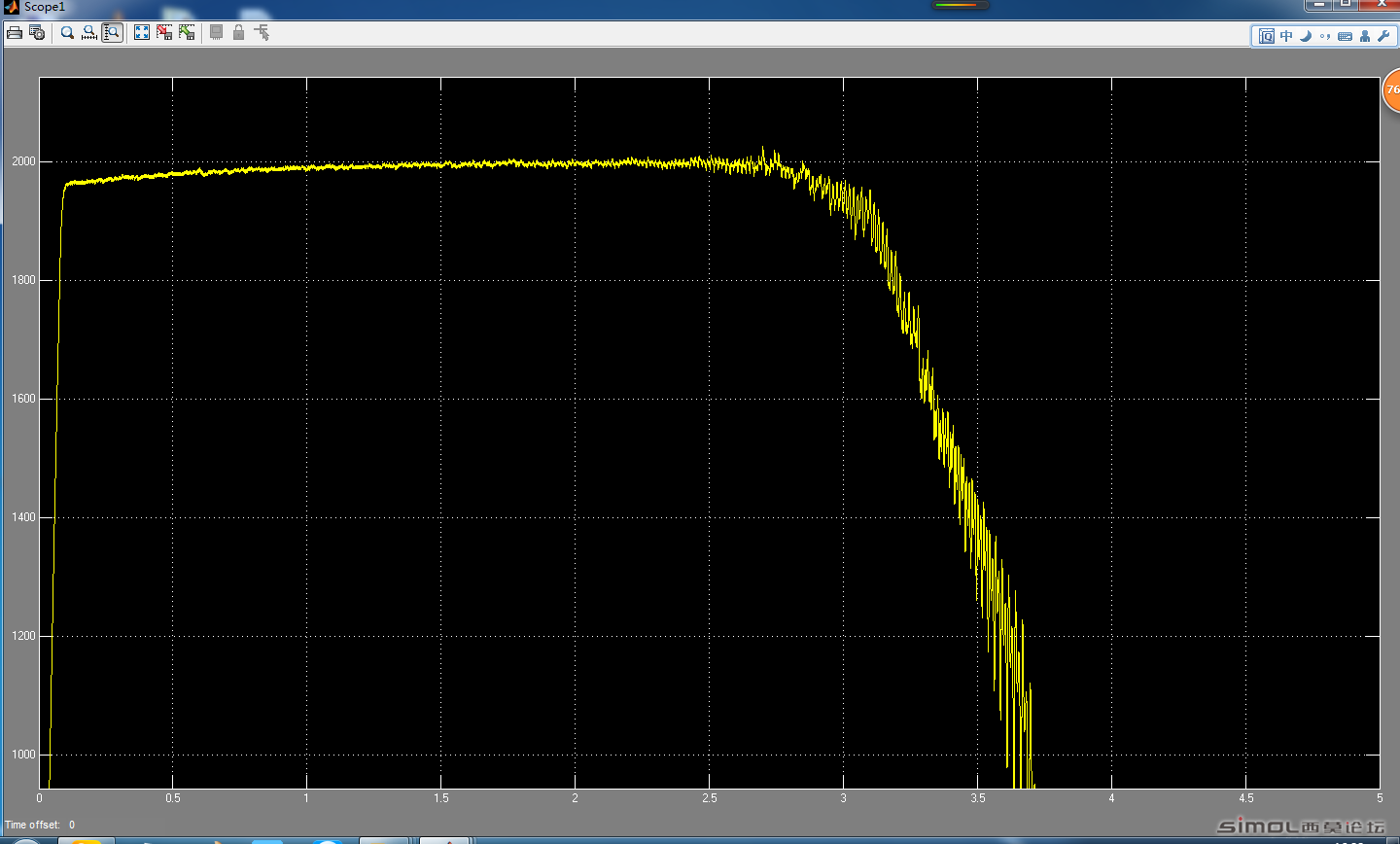This screenshot has width=1400, height=844.
Task: Click the Y-axis label 1600
Action: coord(23,399)
